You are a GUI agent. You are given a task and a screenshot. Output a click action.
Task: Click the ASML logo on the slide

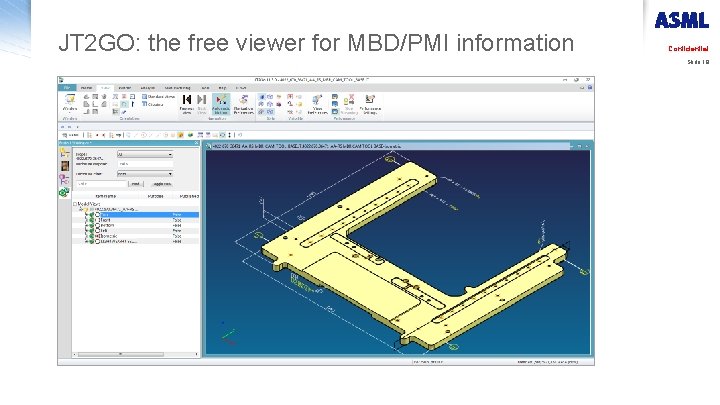pyautogui.click(x=681, y=20)
